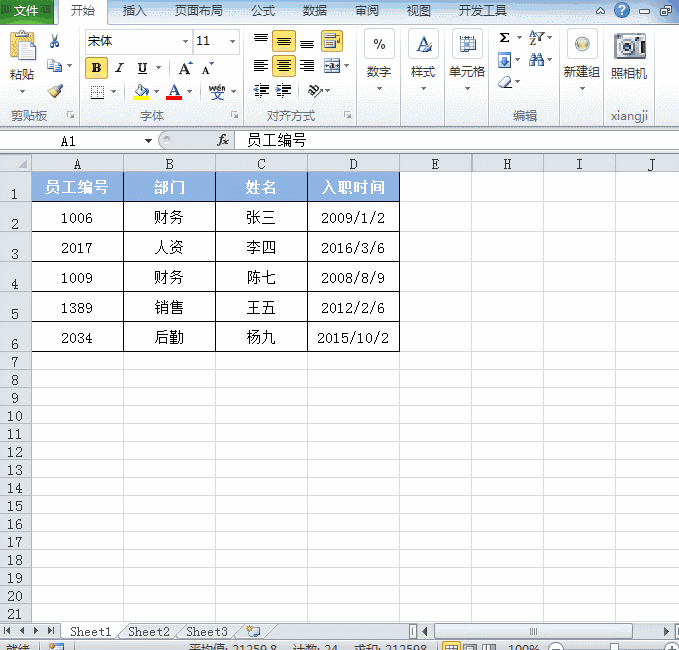Screen dimensions: 679x650
Task: Open the Number format group
Action: pyautogui.click(x=379, y=60)
